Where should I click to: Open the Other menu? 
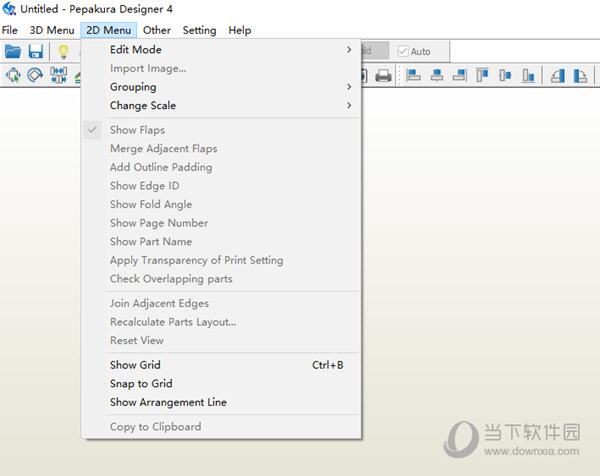point(157,30)
